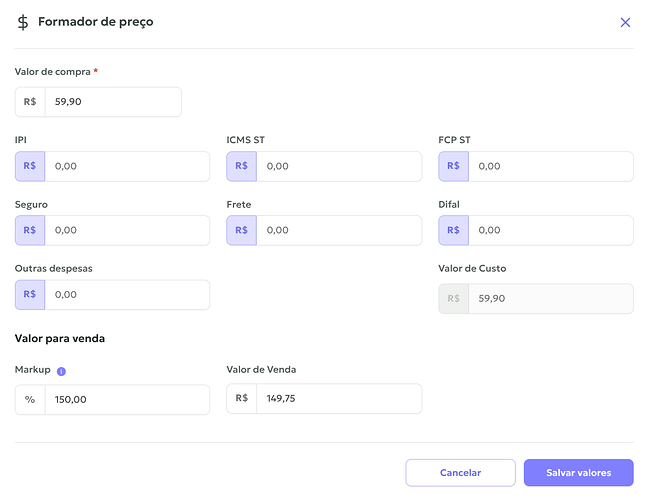Click the R$ prefix in IPI field

tap(30, 166)
